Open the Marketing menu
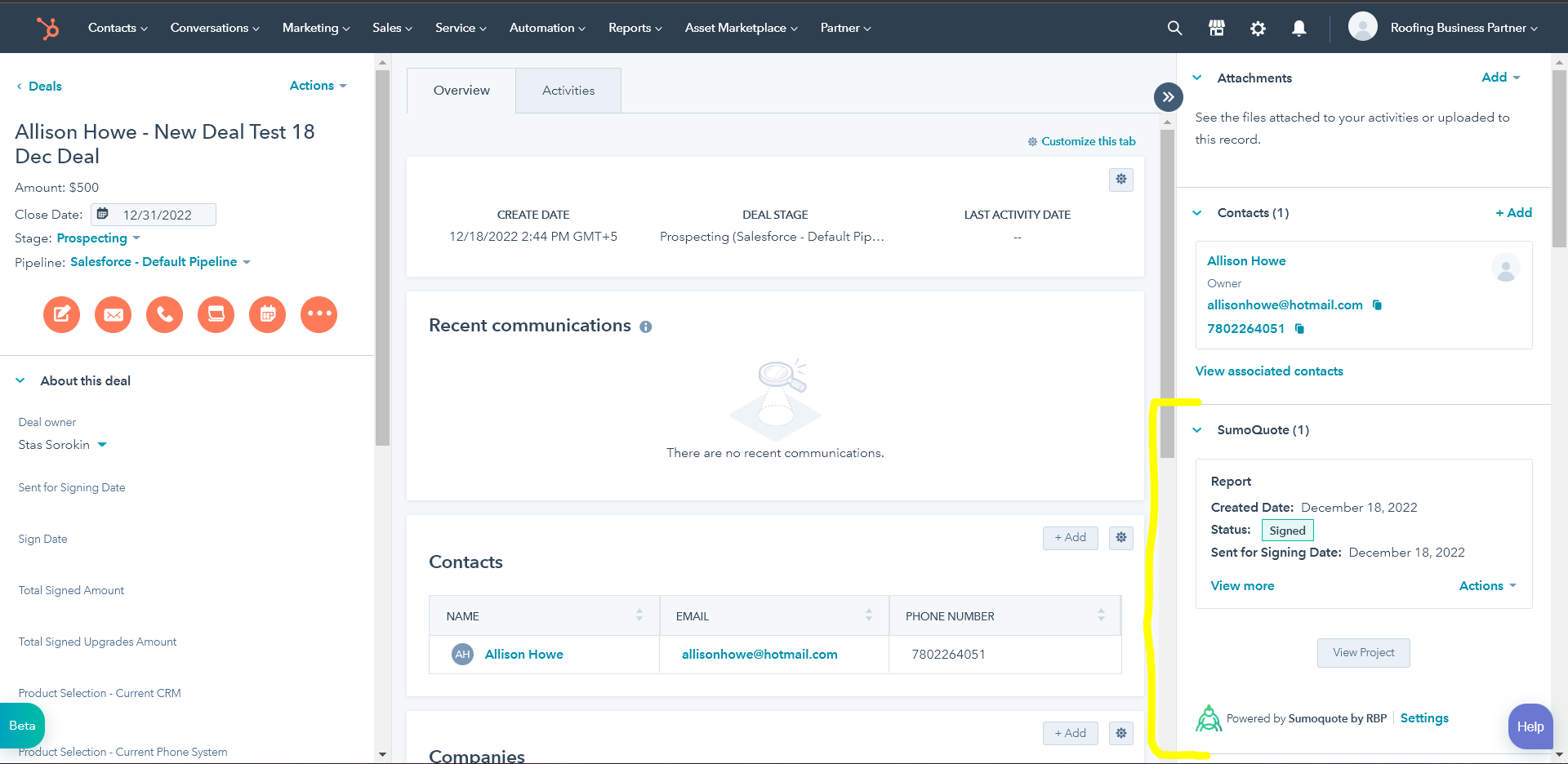This screenshot has width=1568, height=764. 316,28
